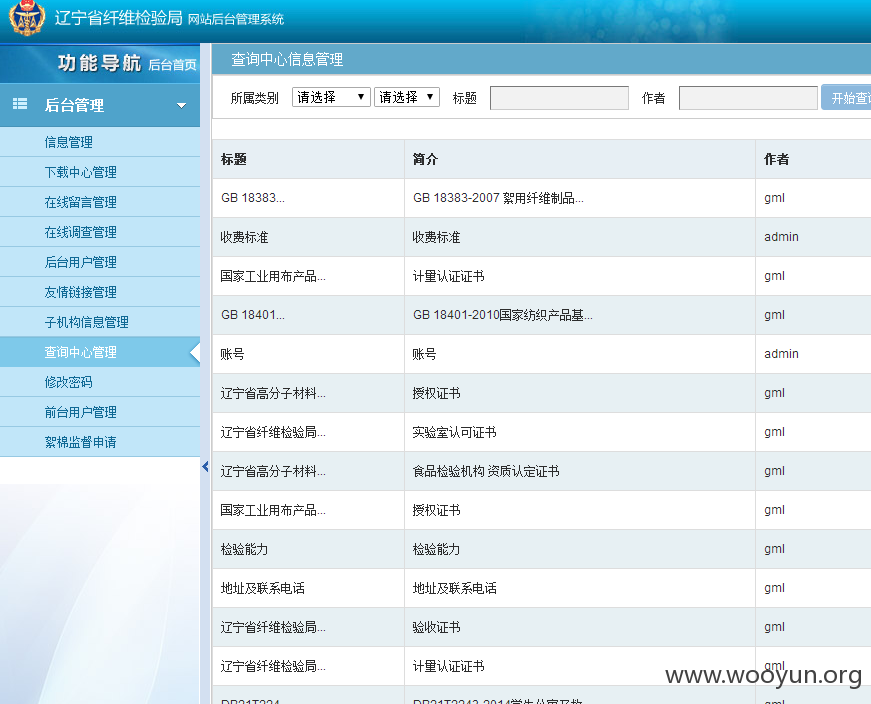Click the 收费标准 table row title
Image resolution: width=871 pixels, height=704 pixels.
pos(244,237)
